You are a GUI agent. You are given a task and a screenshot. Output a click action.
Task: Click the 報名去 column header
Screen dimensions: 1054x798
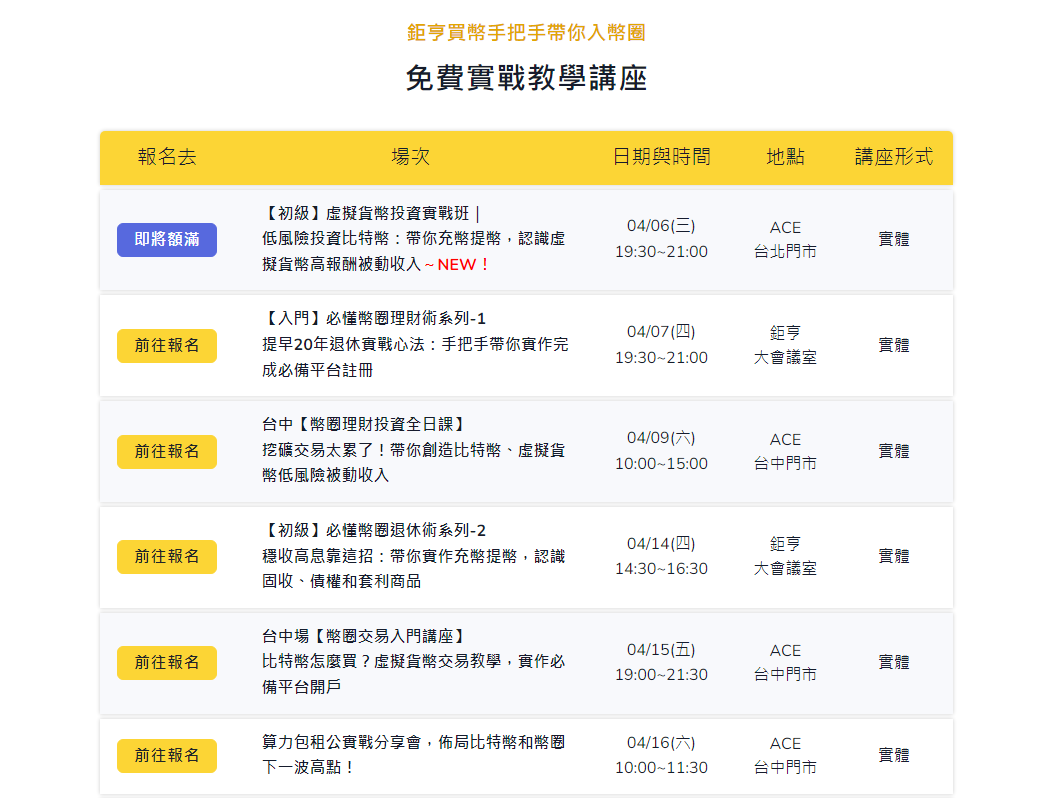pyautogui.click(x=167, y=157)
